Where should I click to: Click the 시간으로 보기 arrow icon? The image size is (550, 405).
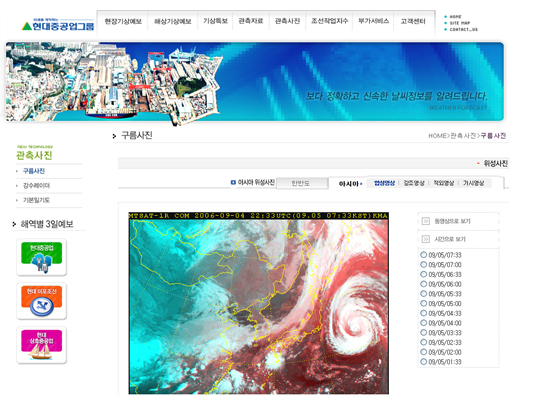point(425,239)
